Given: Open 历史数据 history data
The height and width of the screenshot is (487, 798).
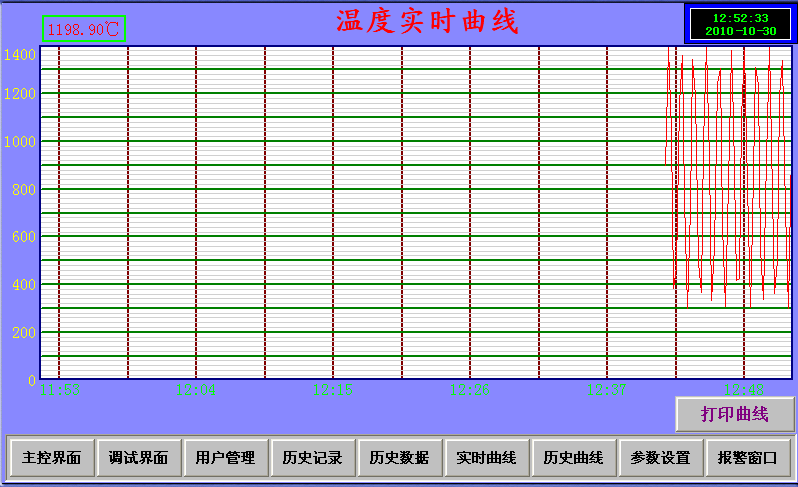Looking at the screenshot, I should (x=400, y=457).
